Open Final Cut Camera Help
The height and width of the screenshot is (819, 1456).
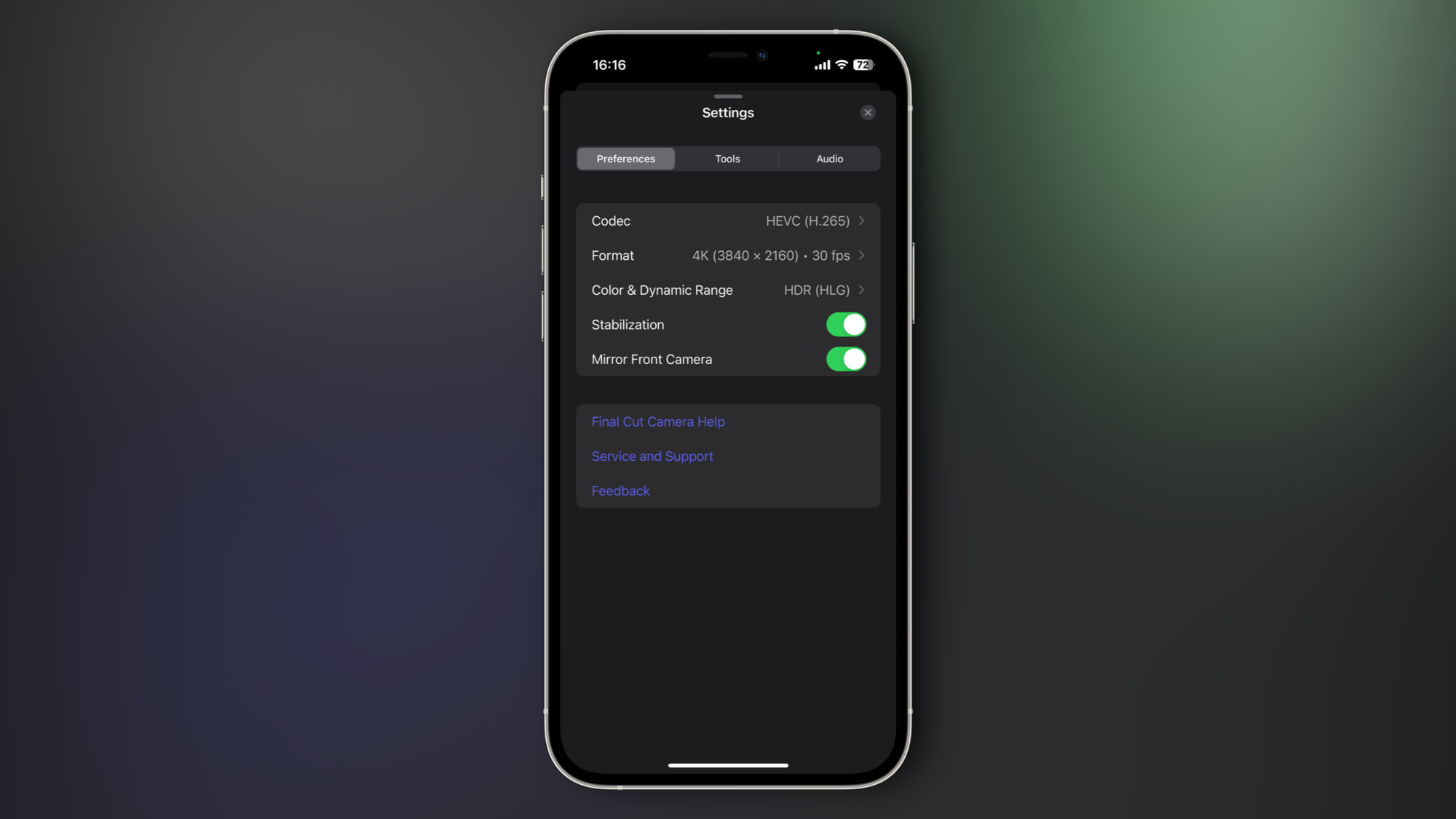(658, 421)
